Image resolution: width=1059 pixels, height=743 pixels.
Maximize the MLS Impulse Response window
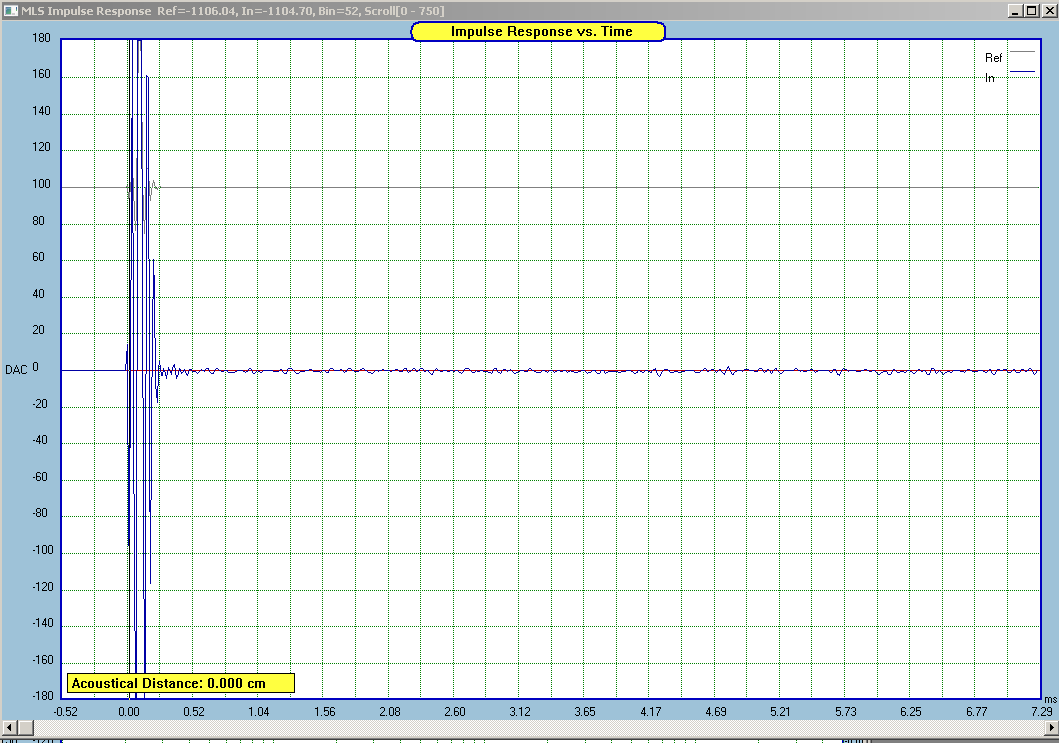pyautogui.click(x=1031, y=11)
